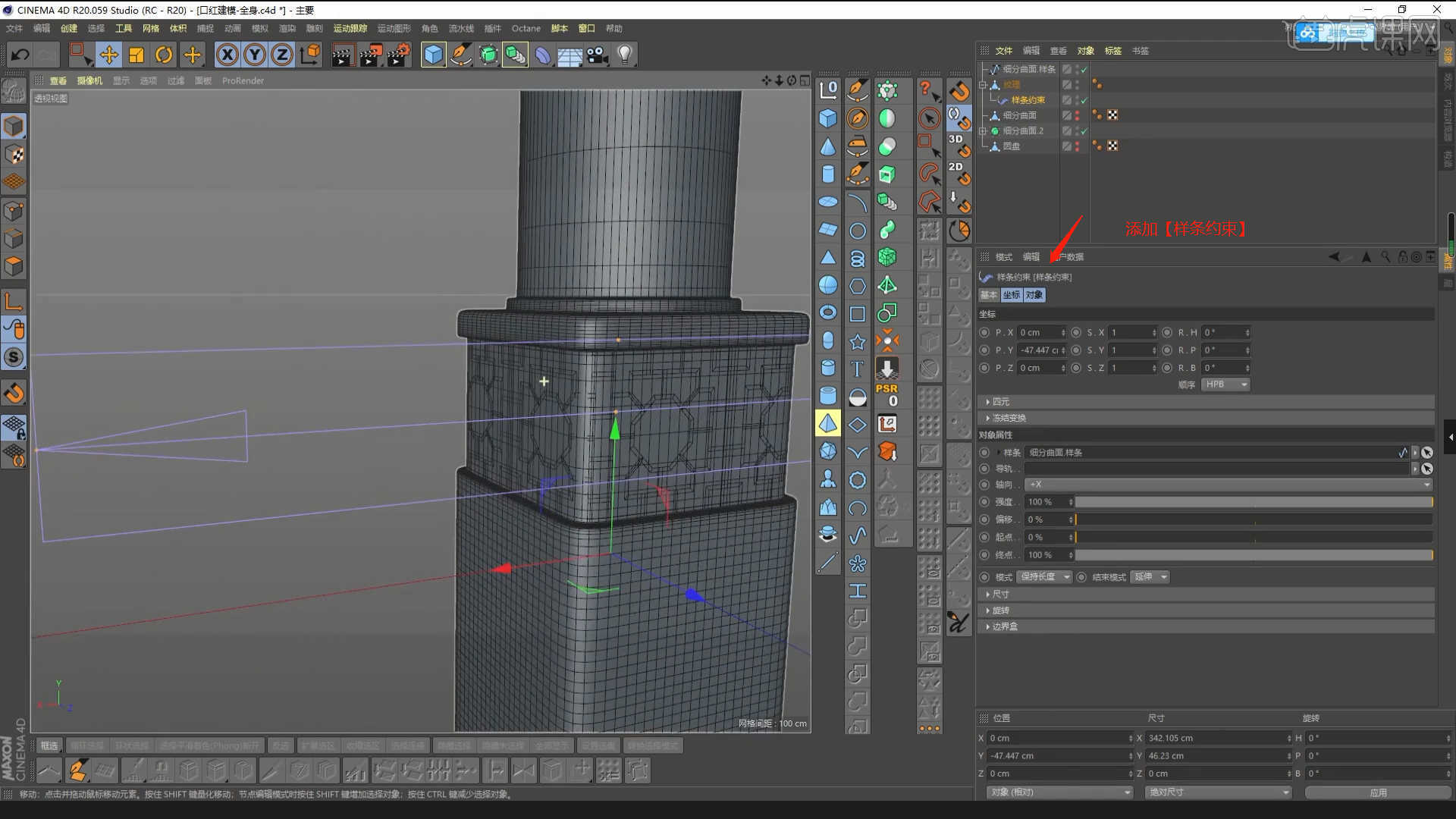Open viewport 摄像机 menu
Image resolution: width=1456 pixels, height=819 pixels.
click(x=89, y=80)
